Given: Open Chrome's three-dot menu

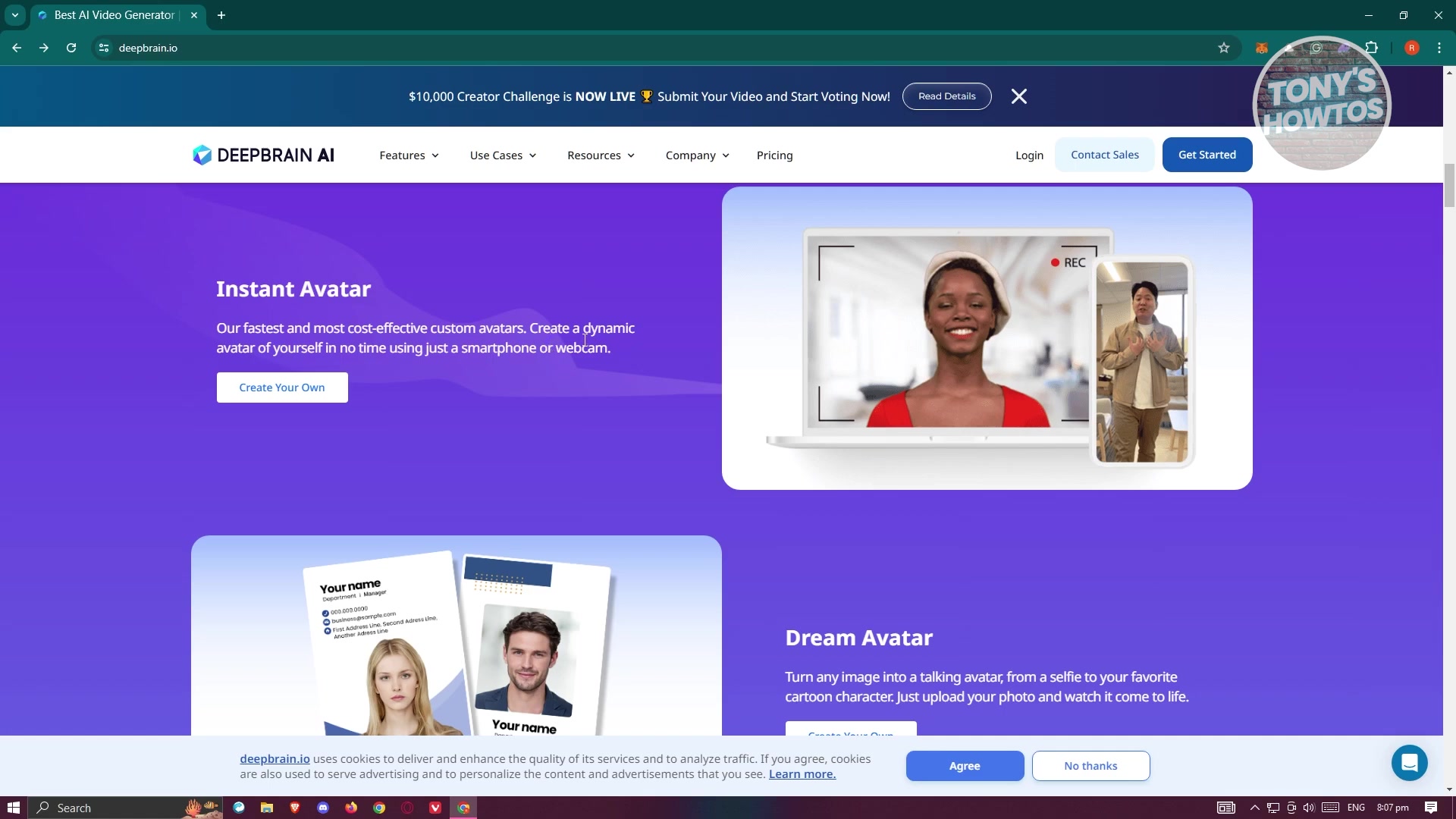Looking at the screenshot, I should (1439, 48).
